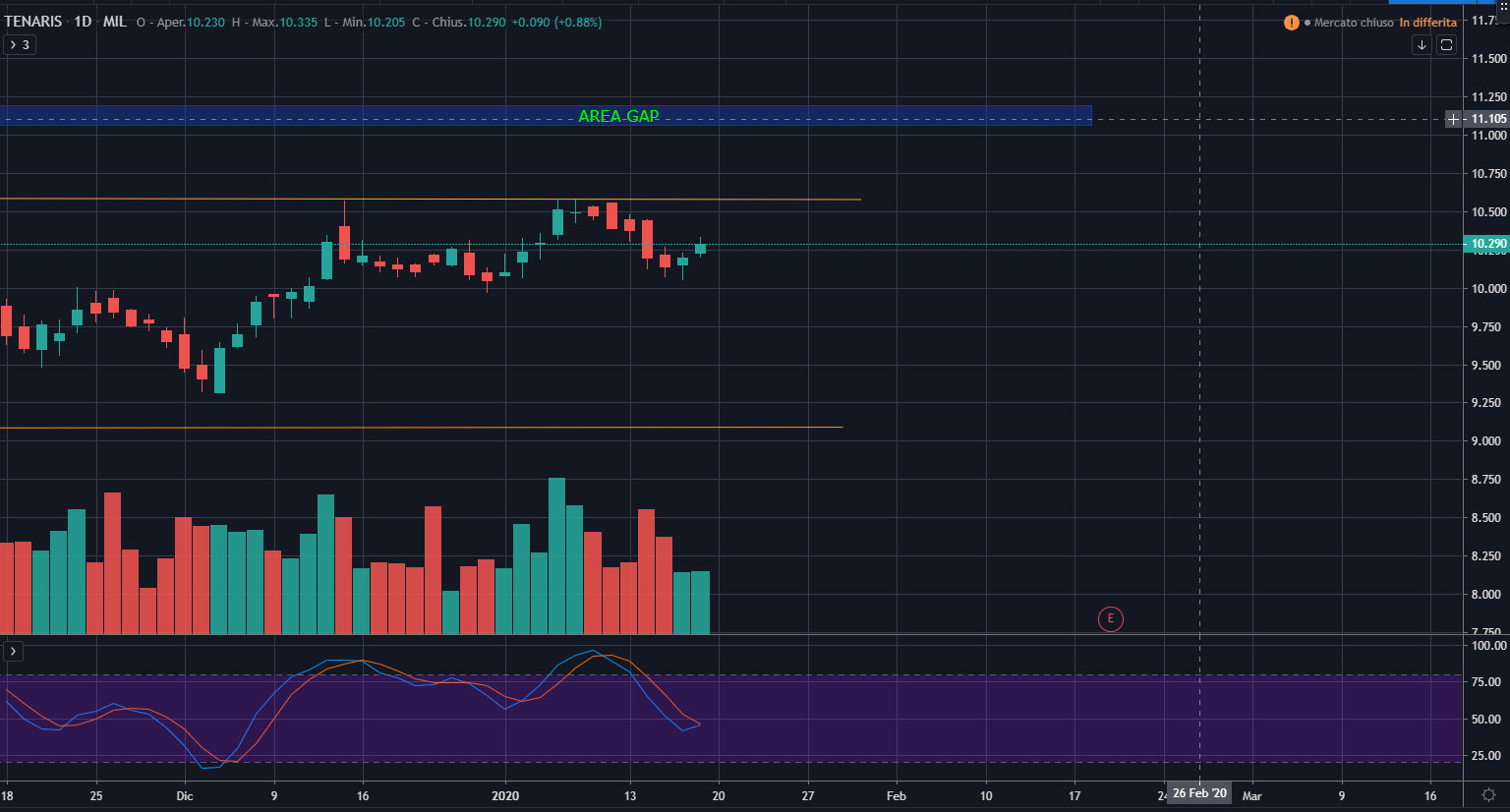
Task: Expand the stochastic pane legend chevron
Action: point(13,651)
